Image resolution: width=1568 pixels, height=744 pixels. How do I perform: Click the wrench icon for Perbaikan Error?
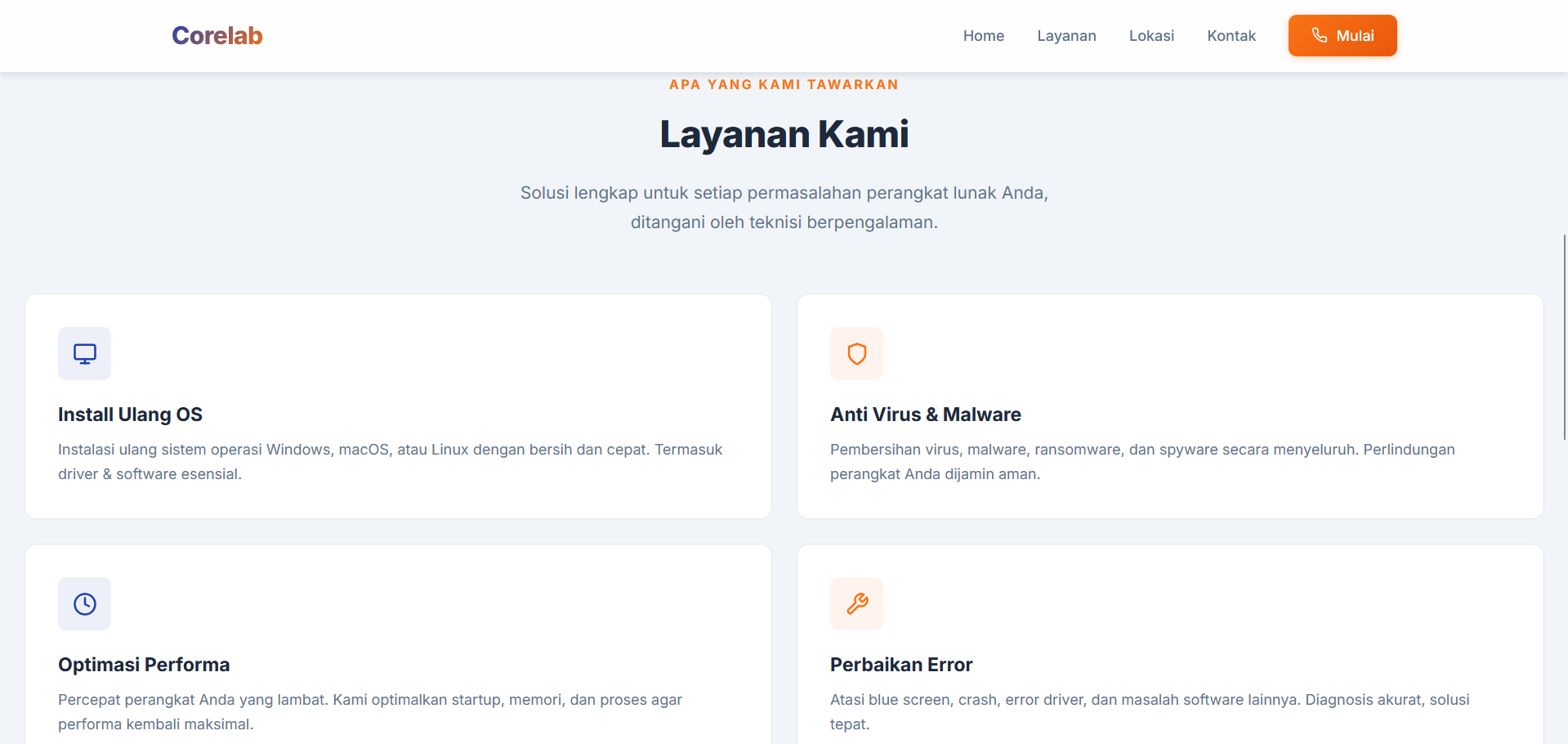click(x=856, y=604)
